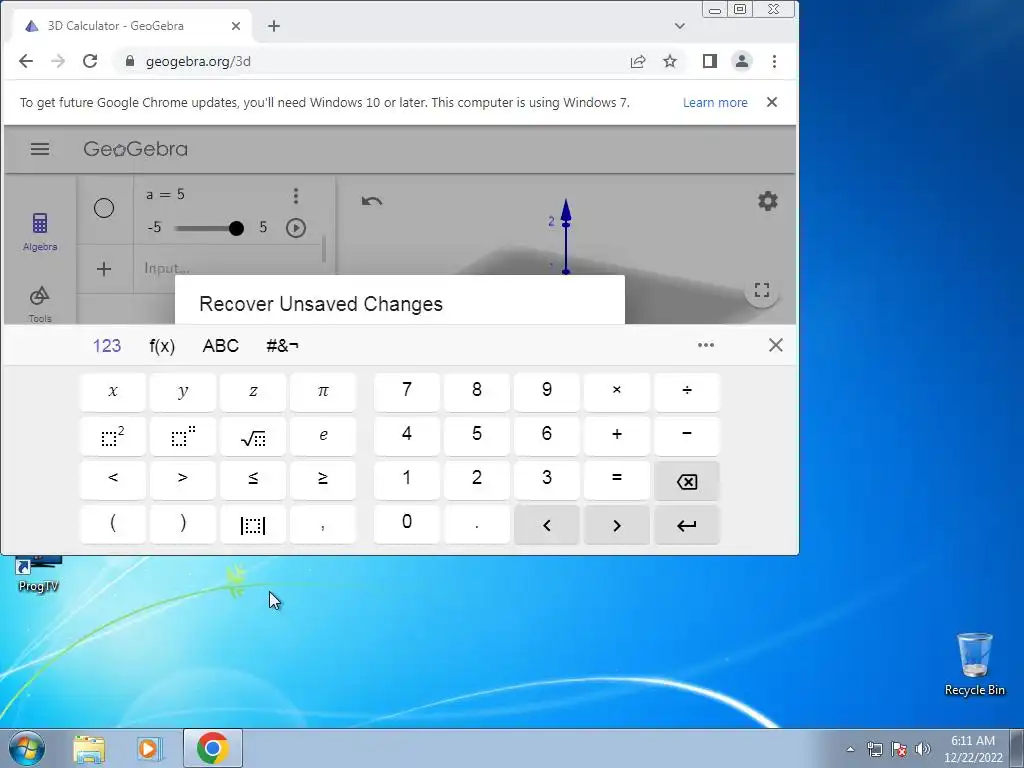Switch to the Algebra view
The image size is (1024, 768).
[40, 232]
